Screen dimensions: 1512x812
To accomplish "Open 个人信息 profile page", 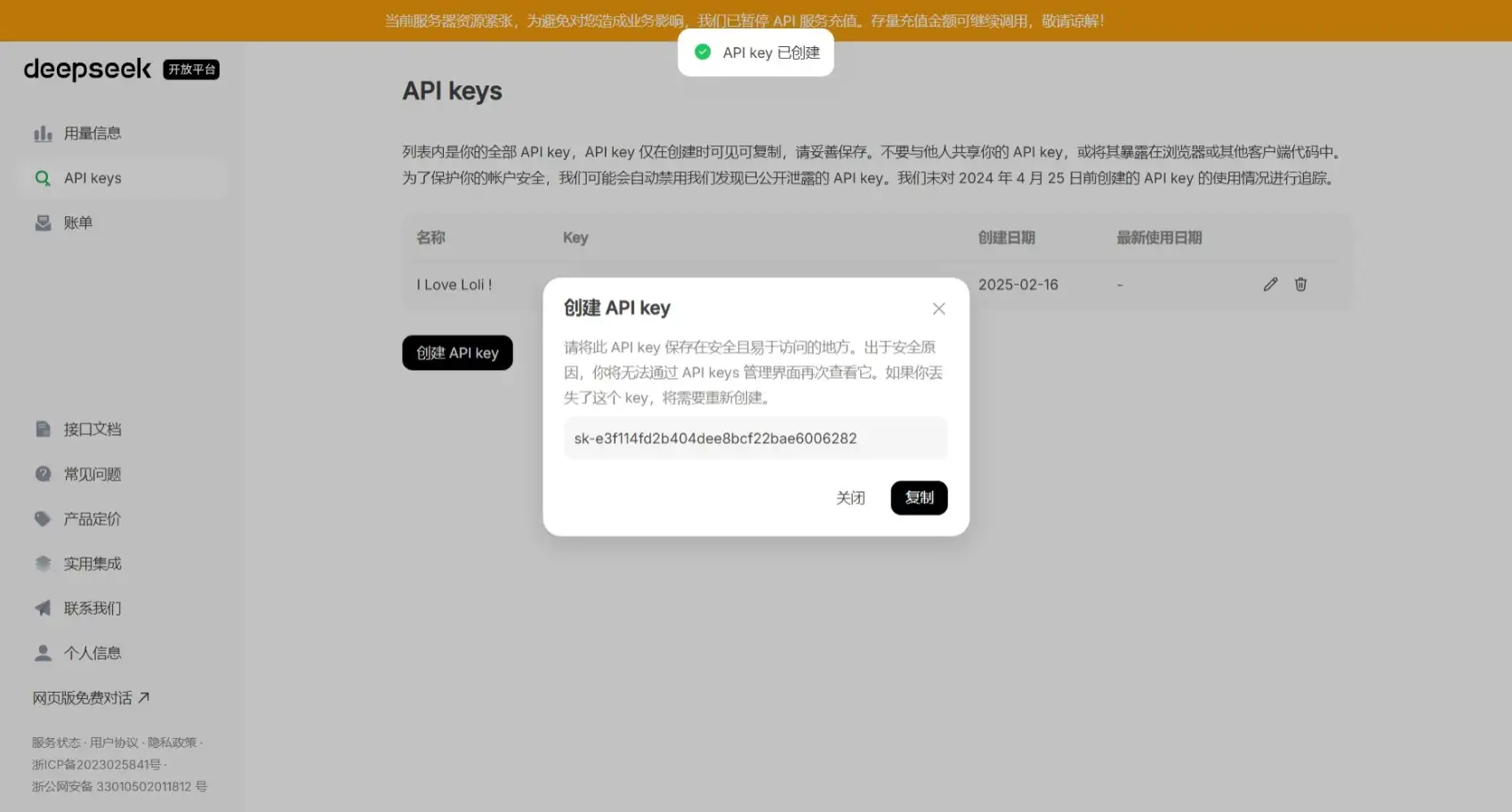I will pos(92,653).
